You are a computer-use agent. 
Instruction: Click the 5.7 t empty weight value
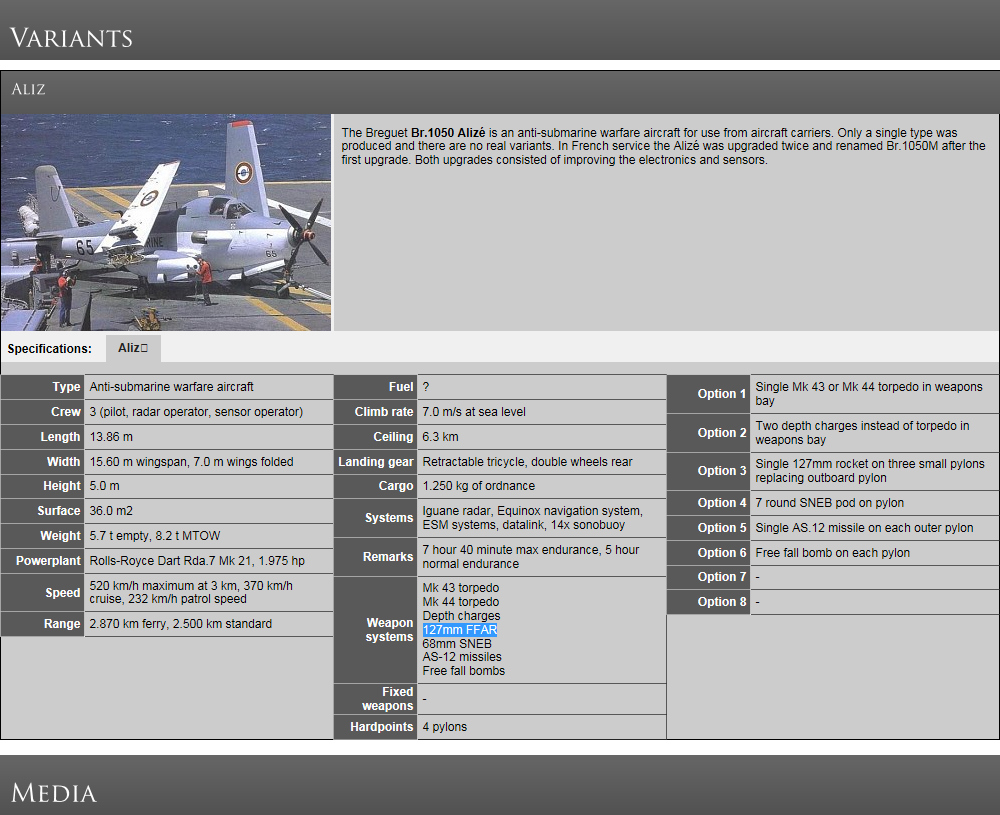[155, 536]
